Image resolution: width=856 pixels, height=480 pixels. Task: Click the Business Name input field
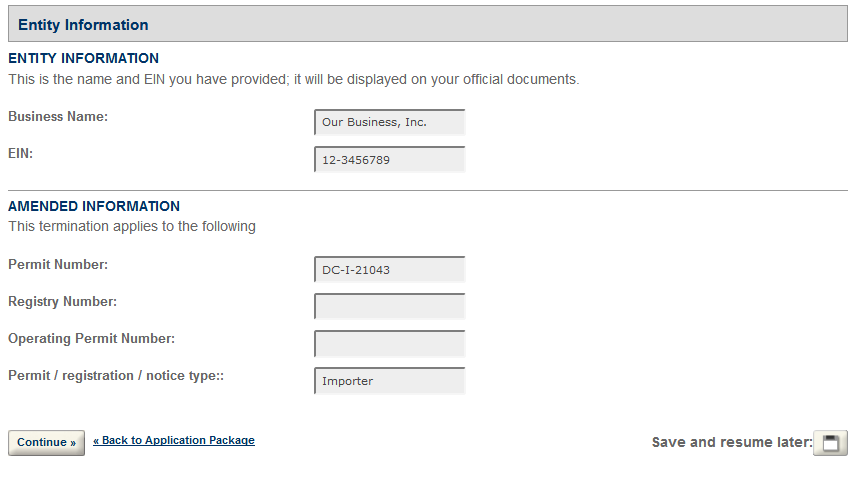click(x=390, y=123)
